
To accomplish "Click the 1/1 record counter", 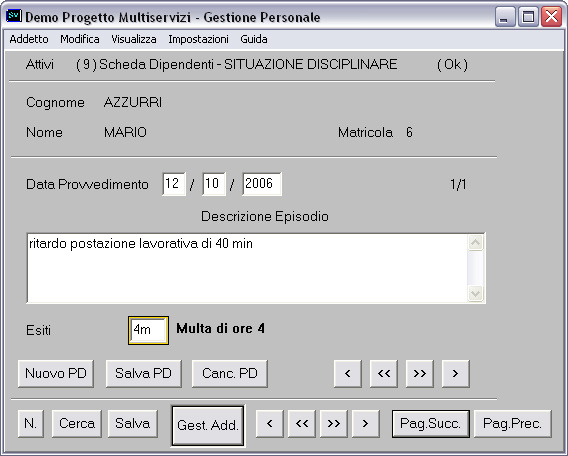I will (x=458, y=185).
